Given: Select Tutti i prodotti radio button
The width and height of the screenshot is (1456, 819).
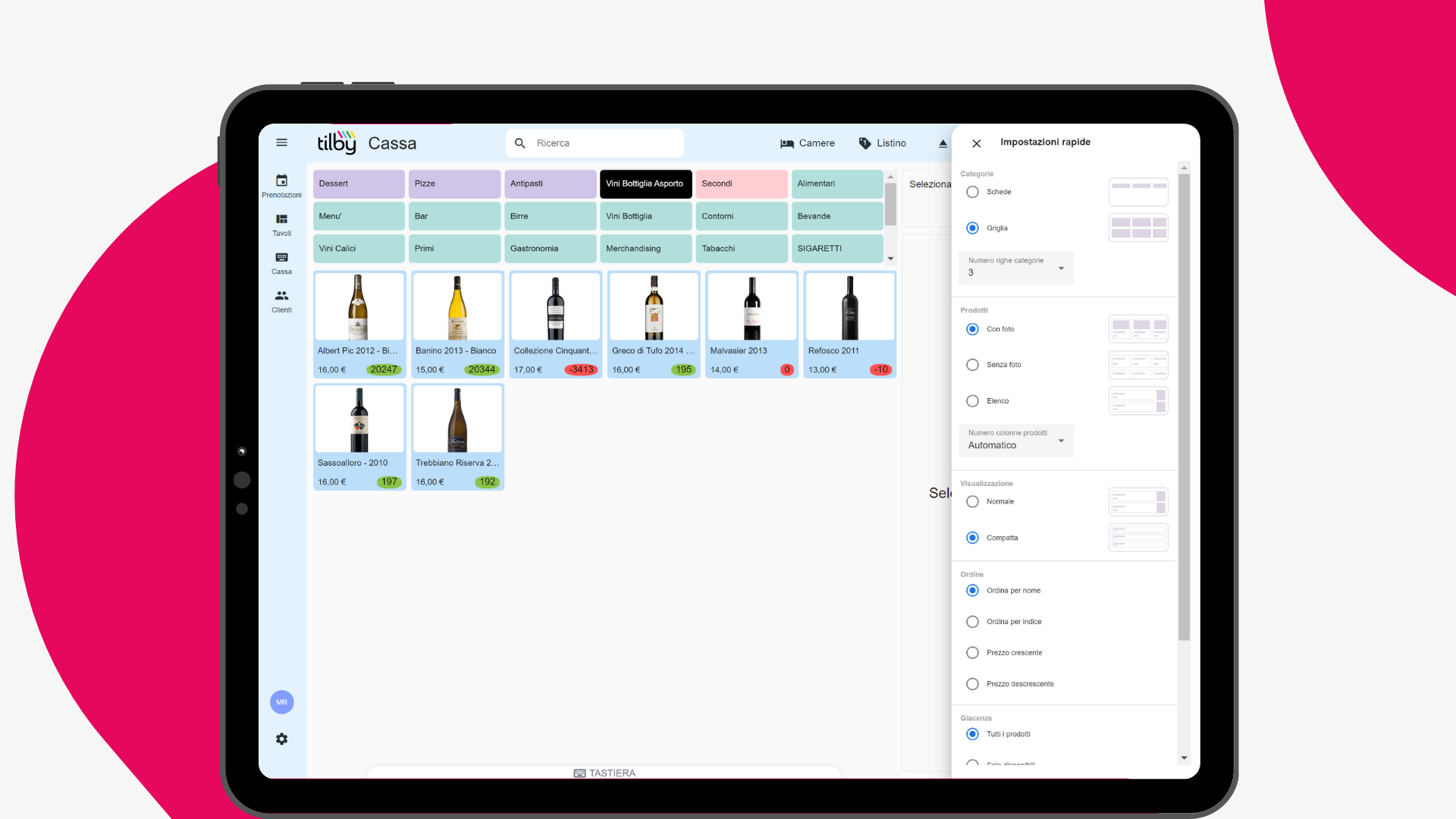Looking at the screenshot, I should point(972,734).
